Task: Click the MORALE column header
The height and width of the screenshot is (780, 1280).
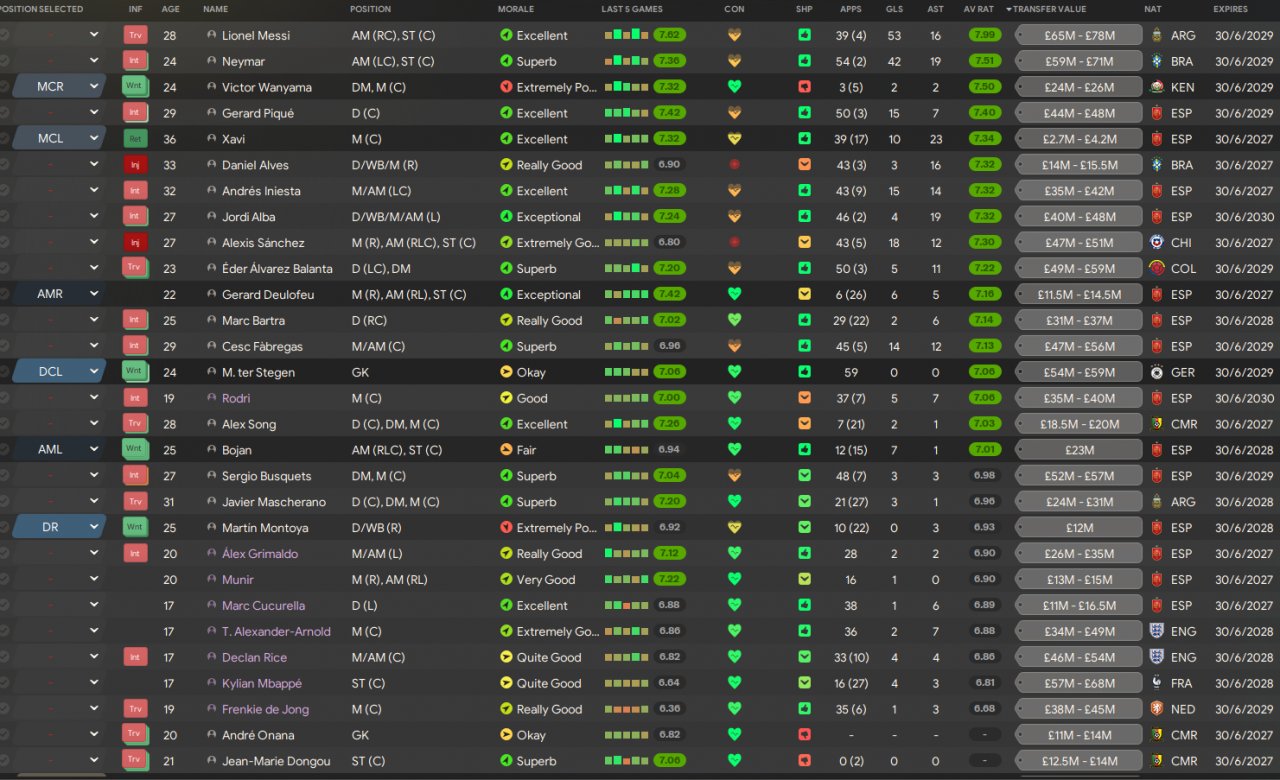Action: pos(516,9)
